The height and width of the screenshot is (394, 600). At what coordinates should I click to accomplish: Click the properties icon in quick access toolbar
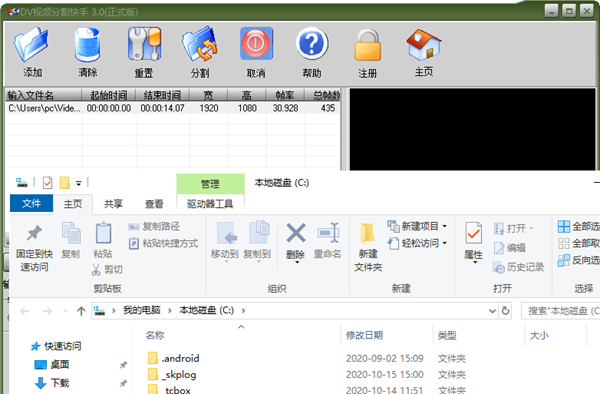coord(47,183)
